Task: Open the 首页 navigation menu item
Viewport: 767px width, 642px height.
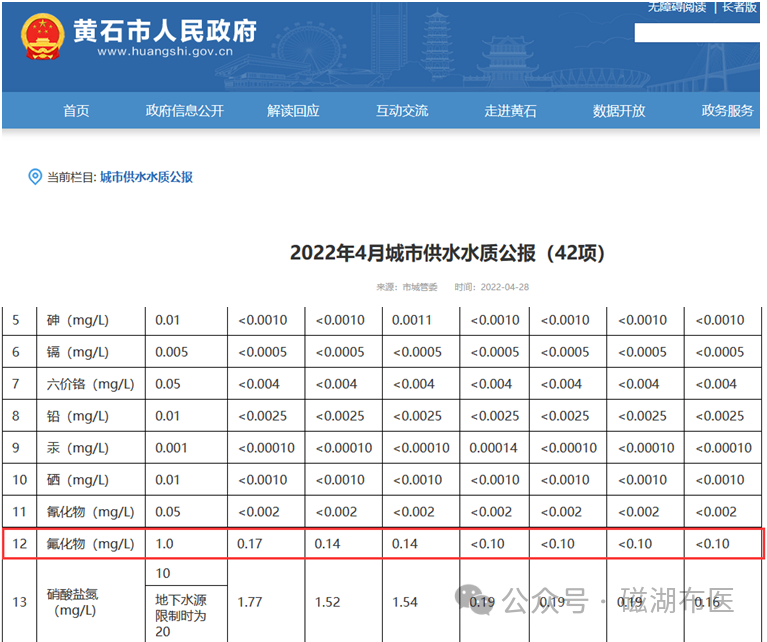Action: 76,111
